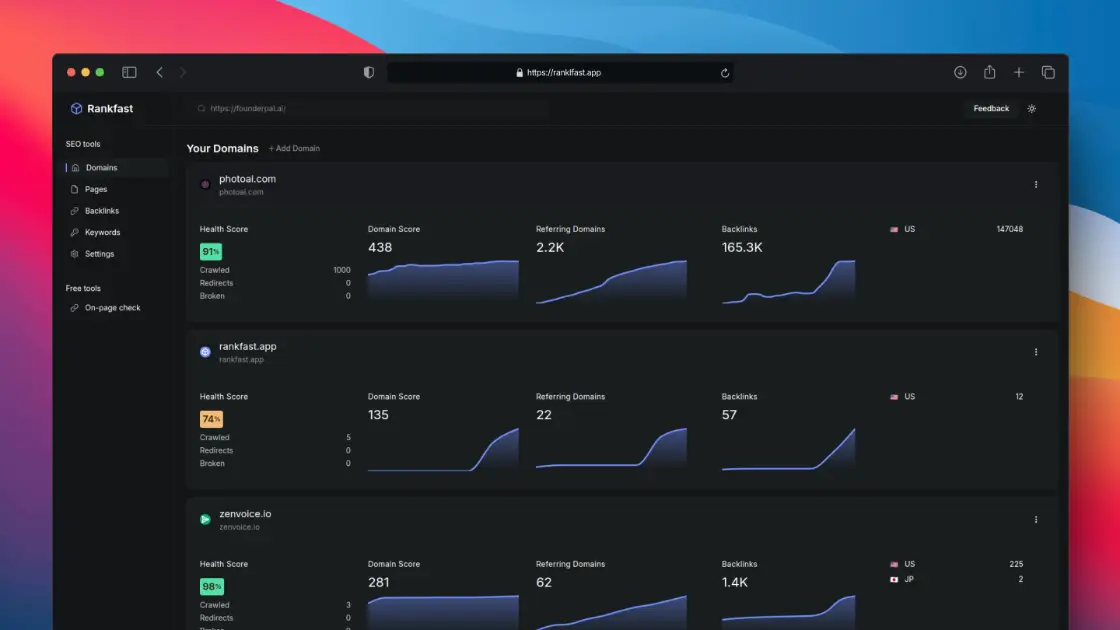The width and height of the screenshot is (1120, 630).
Task: Click the Safari share icon
Action: (x=989, y=71)
